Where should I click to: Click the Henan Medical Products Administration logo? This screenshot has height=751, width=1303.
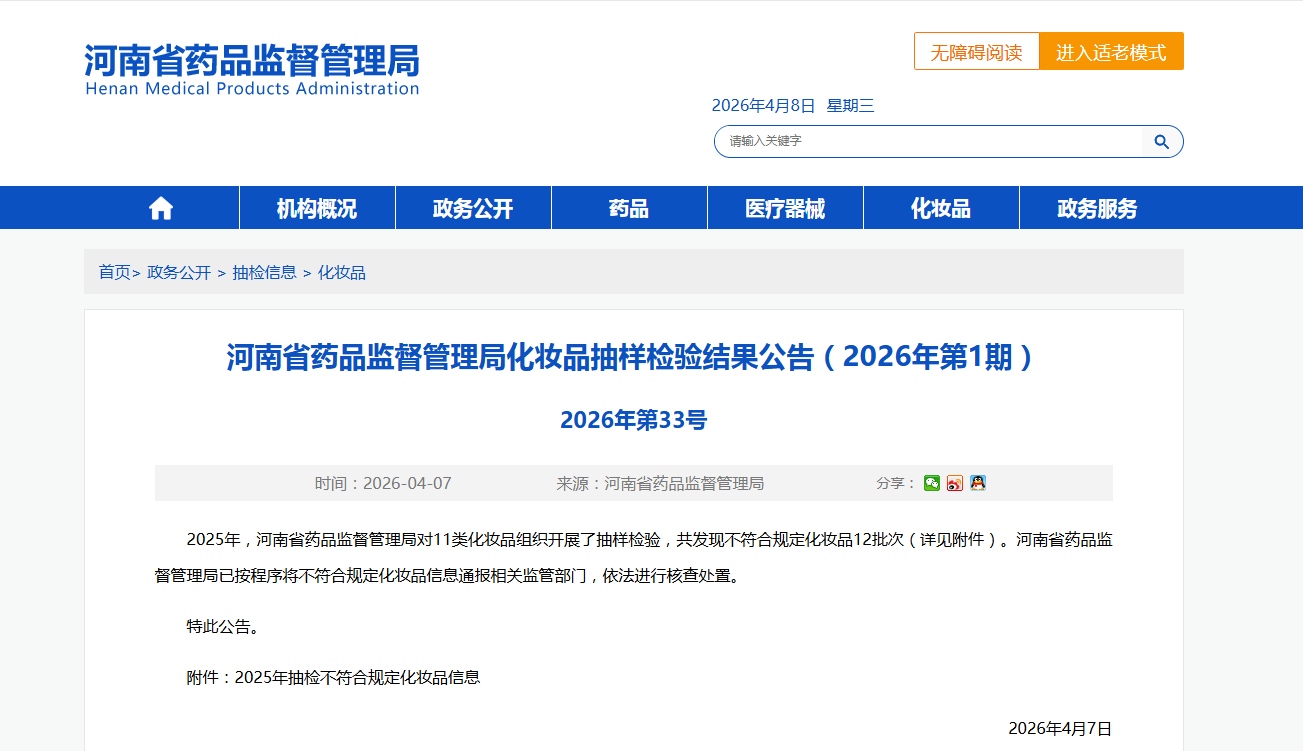[x=252, y=70]
